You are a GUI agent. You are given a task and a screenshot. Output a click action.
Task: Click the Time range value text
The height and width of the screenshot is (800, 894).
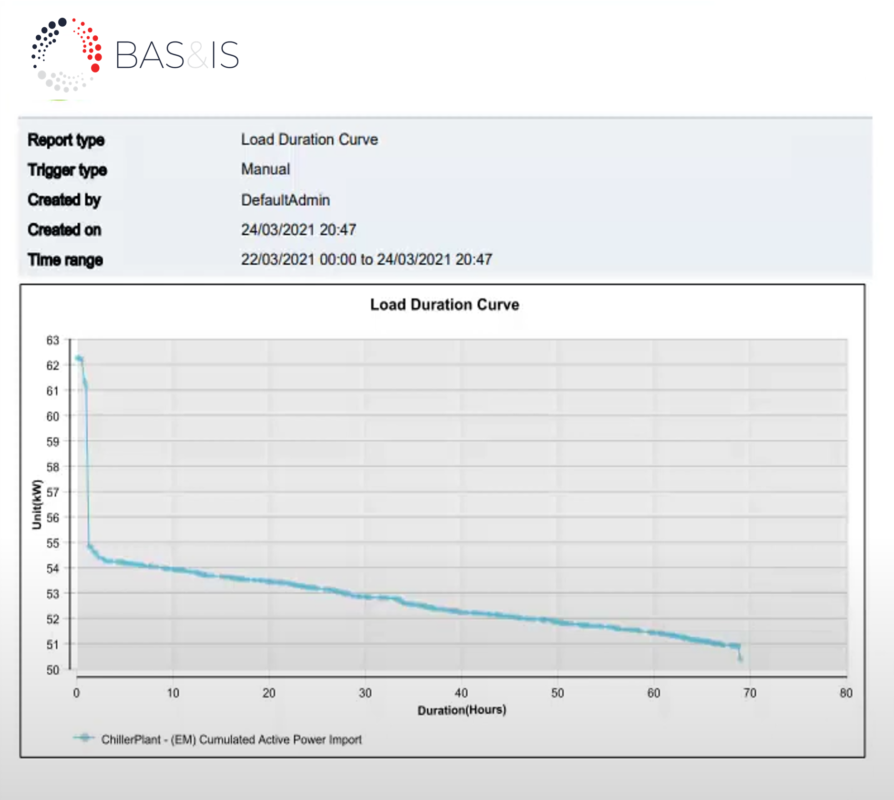pyautogui.click(x=366, y=260)
